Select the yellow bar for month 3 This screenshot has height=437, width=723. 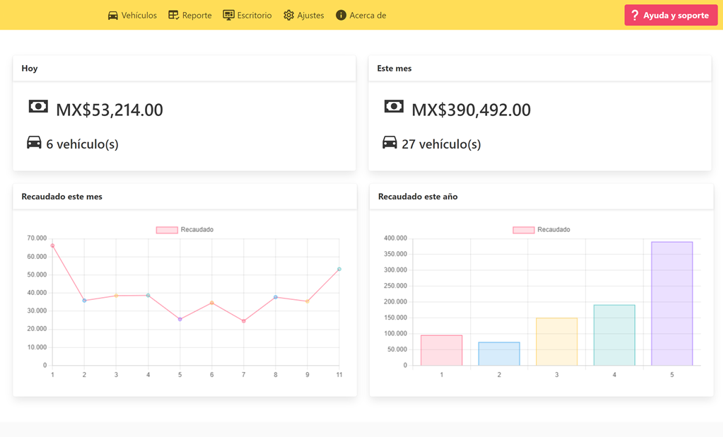pos(557,342)
